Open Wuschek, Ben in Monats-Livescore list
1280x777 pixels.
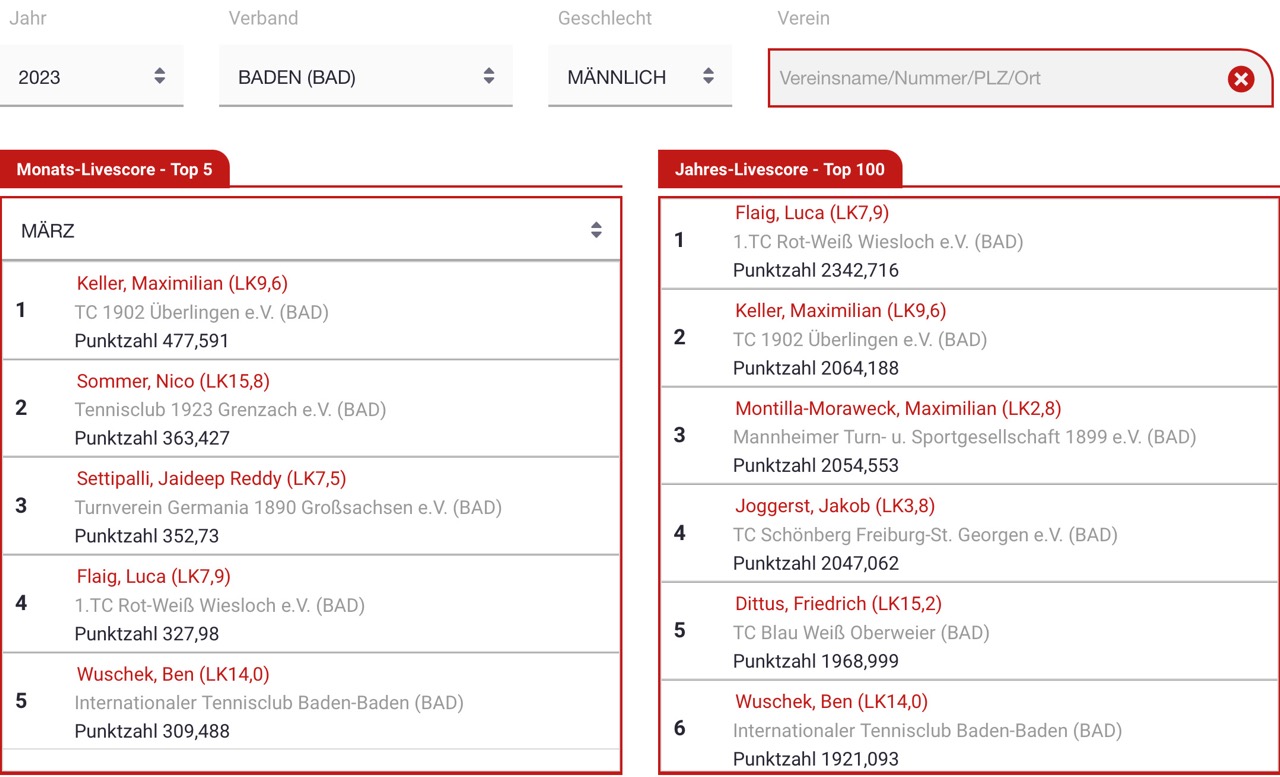[173, 674]
